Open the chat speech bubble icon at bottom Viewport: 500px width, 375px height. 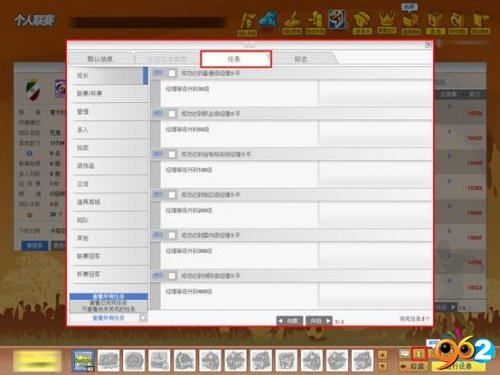click(x=404, y=354)
